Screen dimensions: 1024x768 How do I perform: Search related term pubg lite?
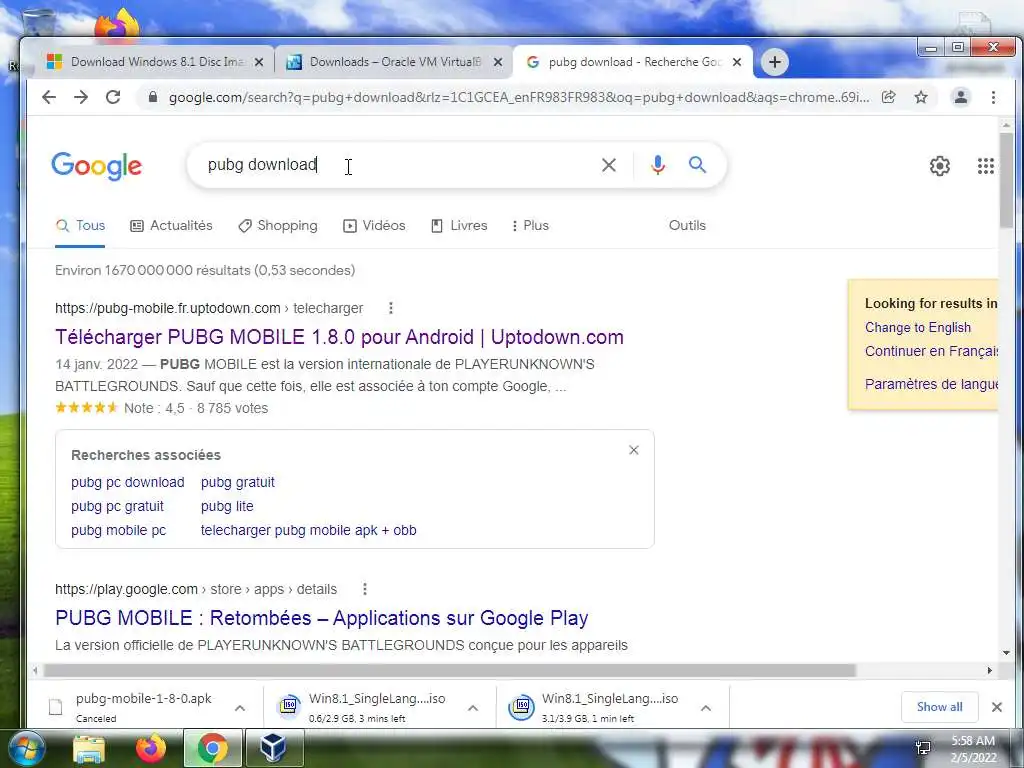(x=227, y=506)
